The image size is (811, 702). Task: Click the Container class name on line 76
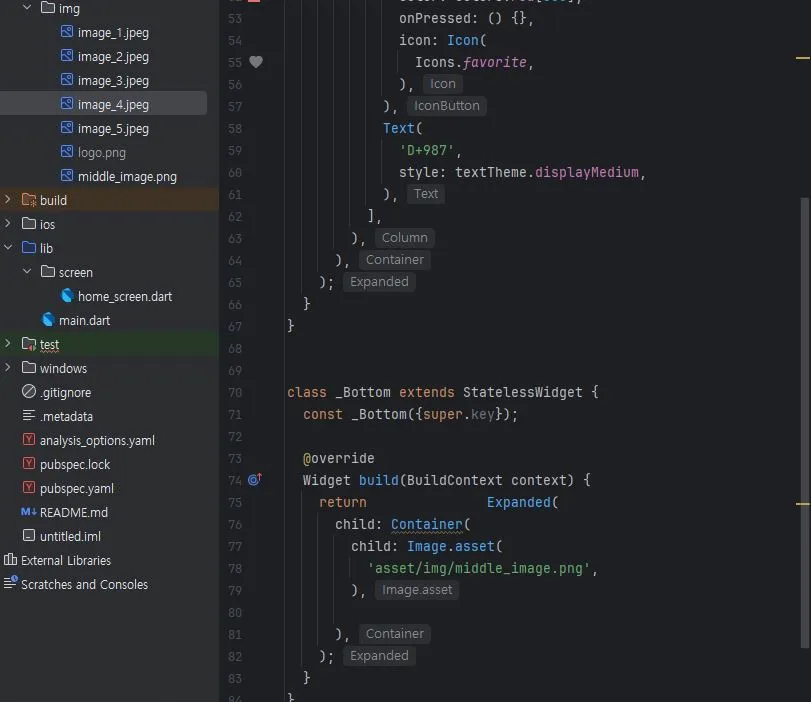(x=426, y=524)
